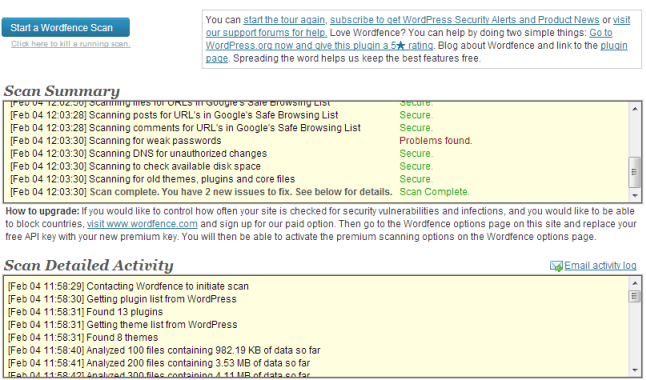646x380 pixels.
Task: Start a Wordfence Scan
Action: click(x=66, y=28)
